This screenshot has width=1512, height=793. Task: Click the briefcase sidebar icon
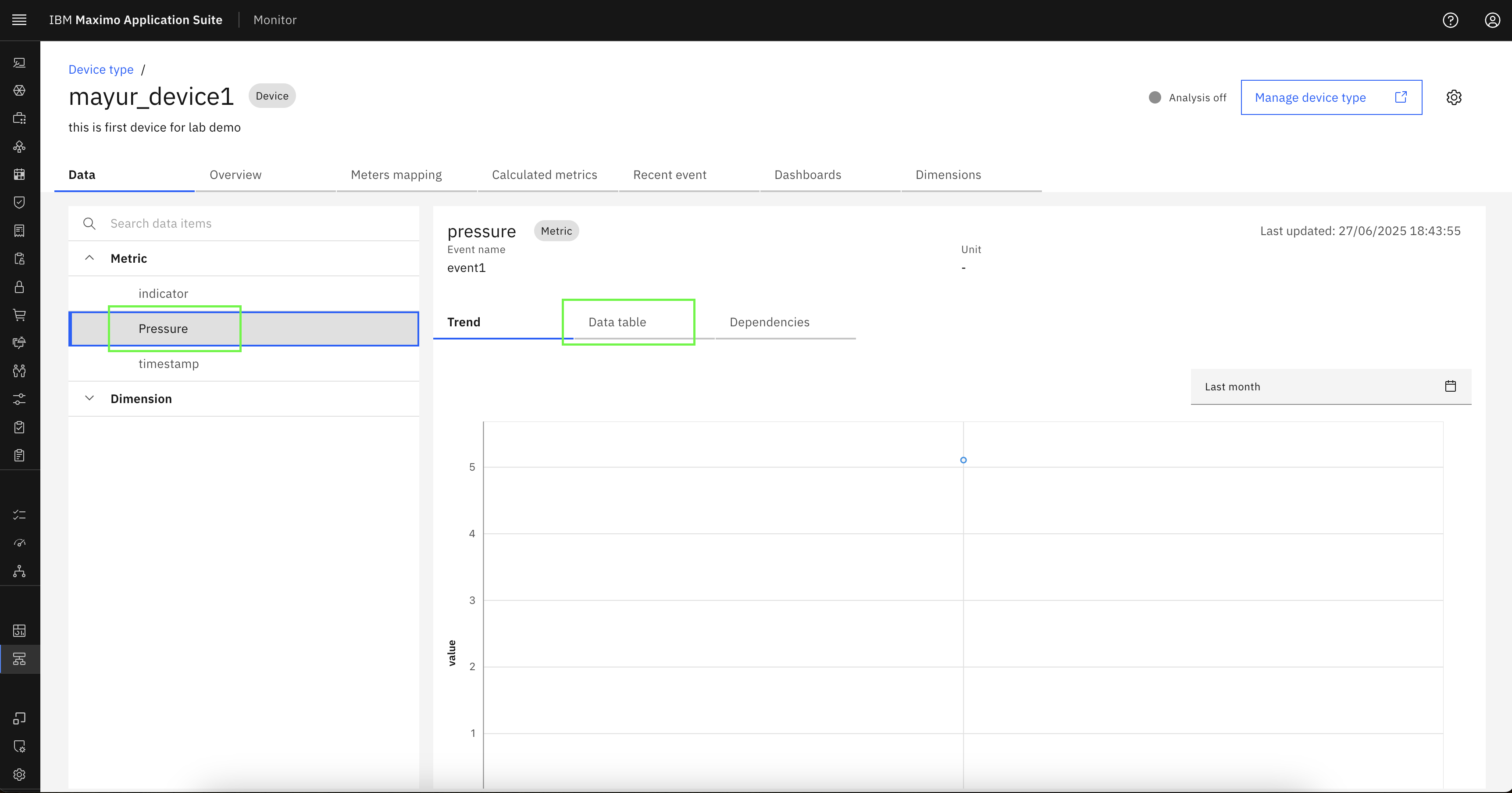tap(19, 118)
